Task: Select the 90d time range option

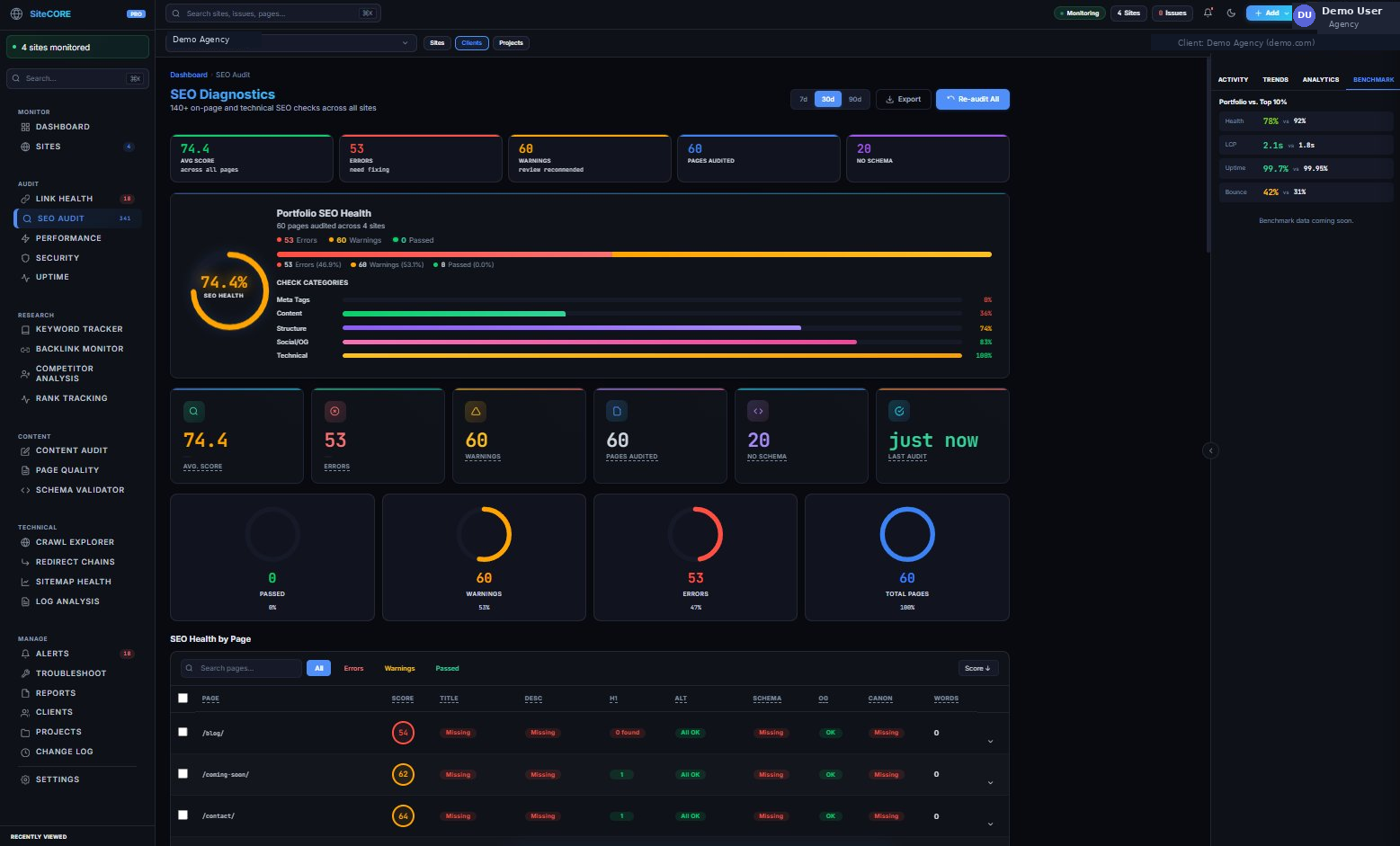Action: 855,99
